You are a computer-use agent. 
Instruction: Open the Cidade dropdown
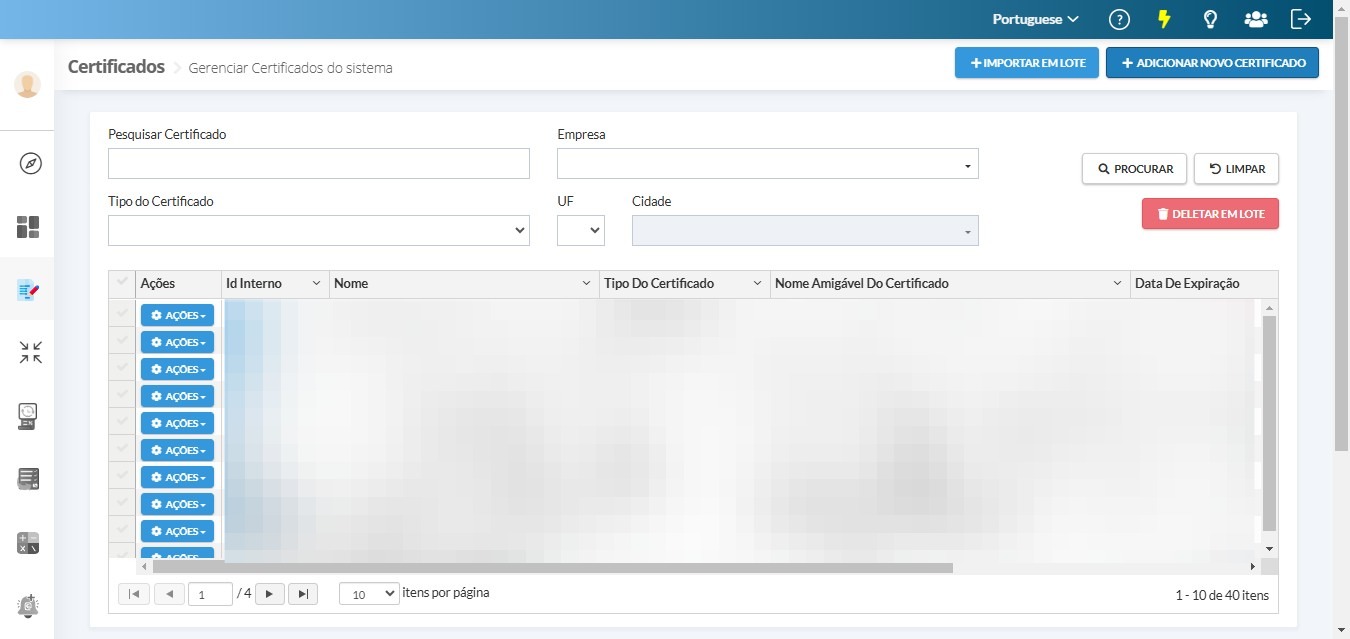pos(805,230)
